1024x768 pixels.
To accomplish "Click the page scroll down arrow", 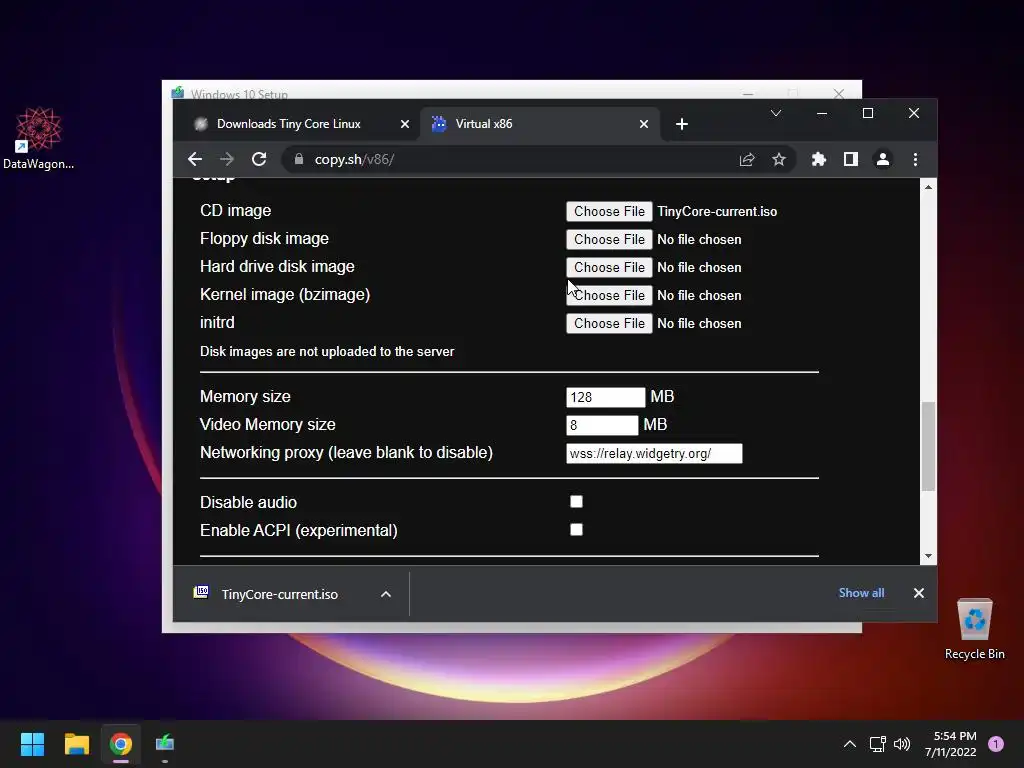I will point(928,556).
